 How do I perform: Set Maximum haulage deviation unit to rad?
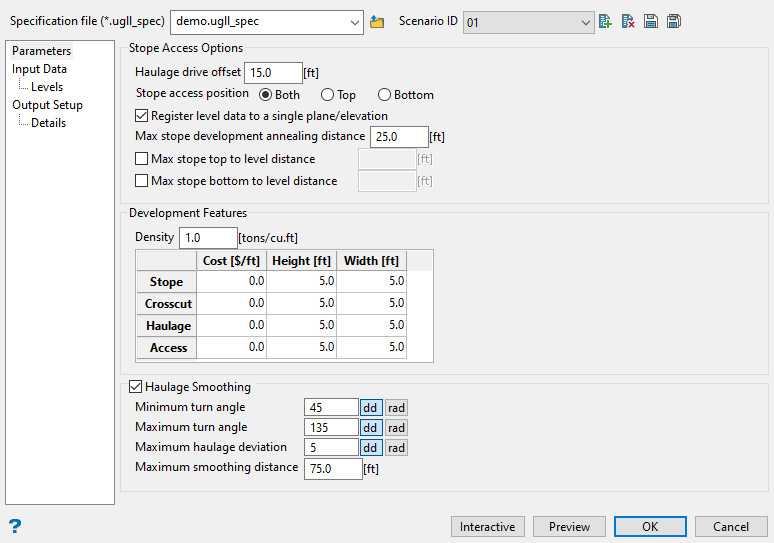tap(397, 448)
